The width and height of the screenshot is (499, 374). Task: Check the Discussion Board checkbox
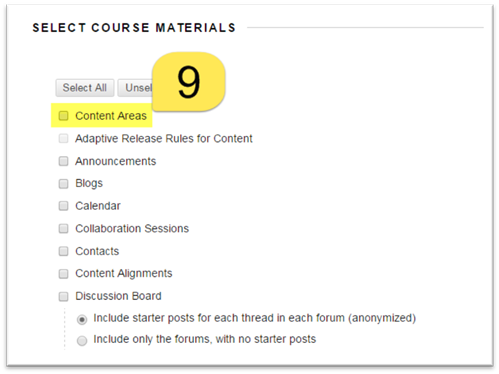(63, 296)
